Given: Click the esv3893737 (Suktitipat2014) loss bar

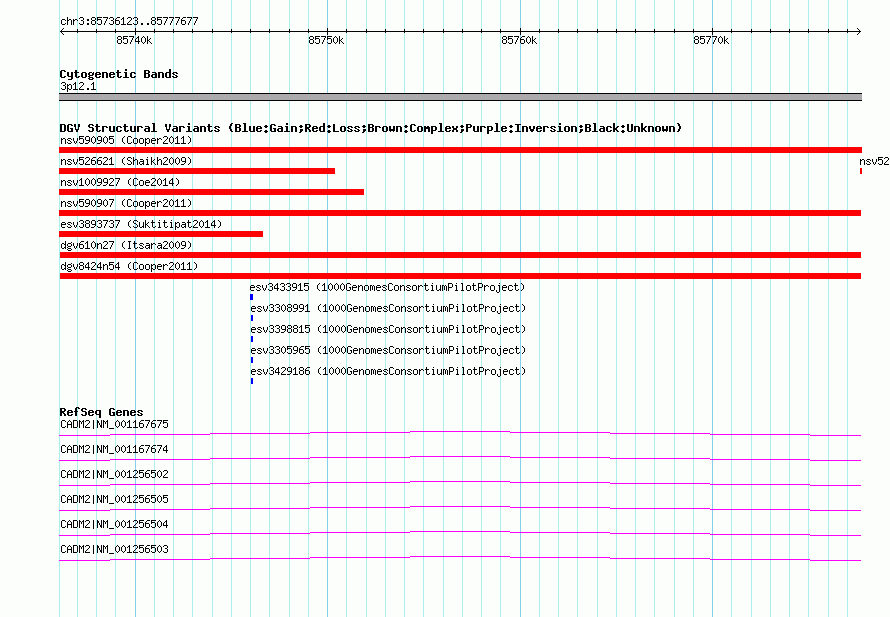Looking at the screenshot, I should (161, 234).
